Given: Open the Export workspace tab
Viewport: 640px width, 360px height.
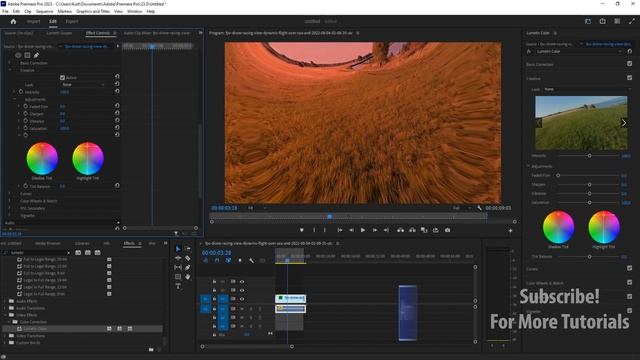Looking at the screenshot, I should coord(72,21).
